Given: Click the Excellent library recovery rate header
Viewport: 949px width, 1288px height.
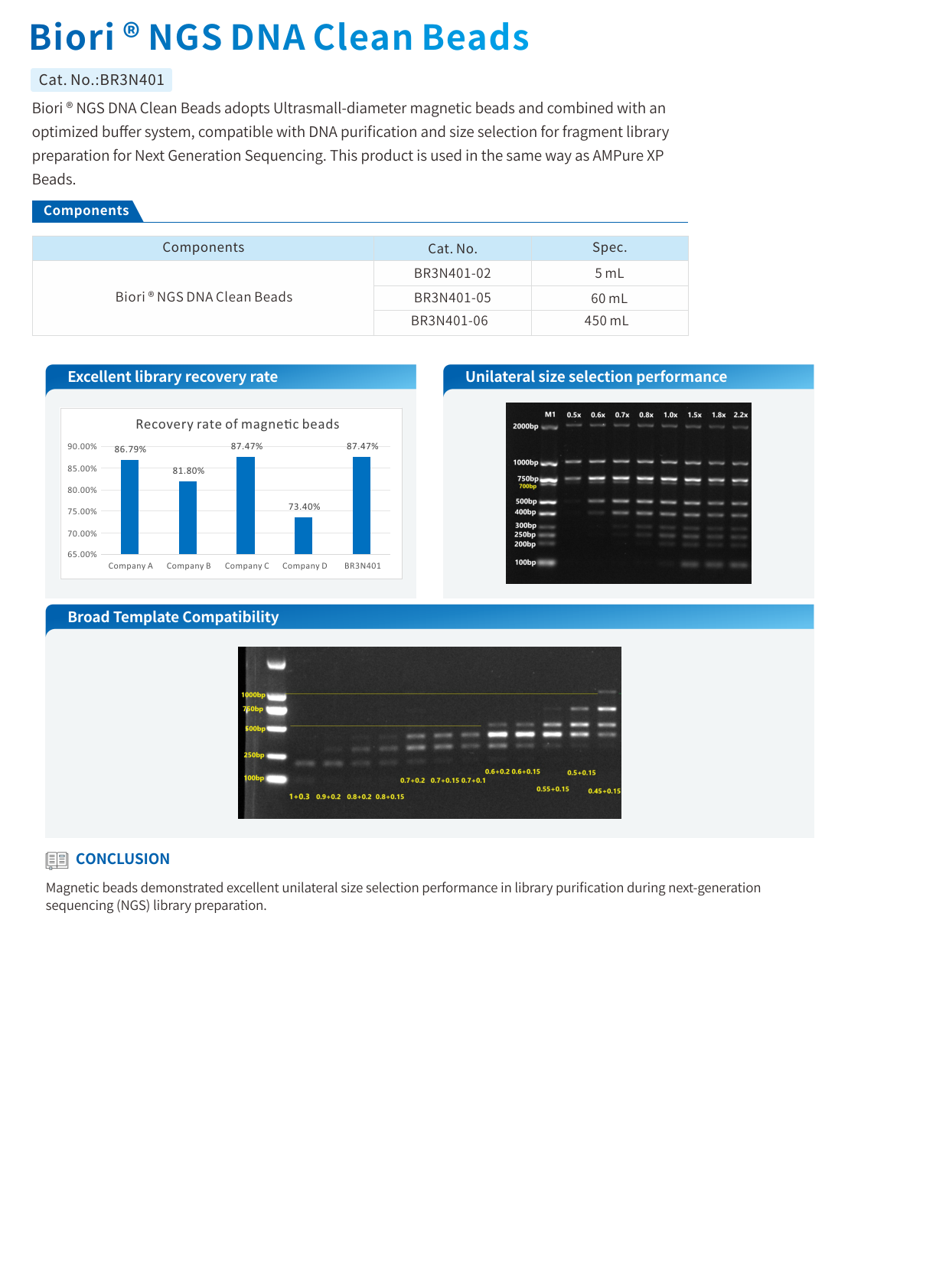Looking at the screenshot, I should pos(172,377).
